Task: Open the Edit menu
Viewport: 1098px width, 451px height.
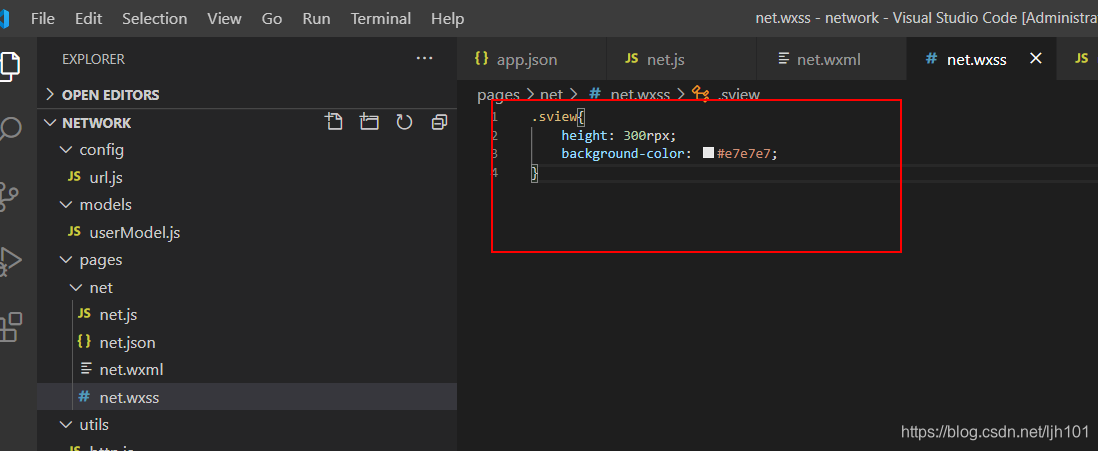Action: [88, 19]
